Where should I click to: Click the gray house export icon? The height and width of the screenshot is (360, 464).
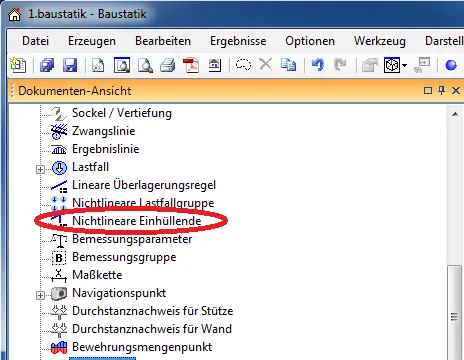point(370,65)
